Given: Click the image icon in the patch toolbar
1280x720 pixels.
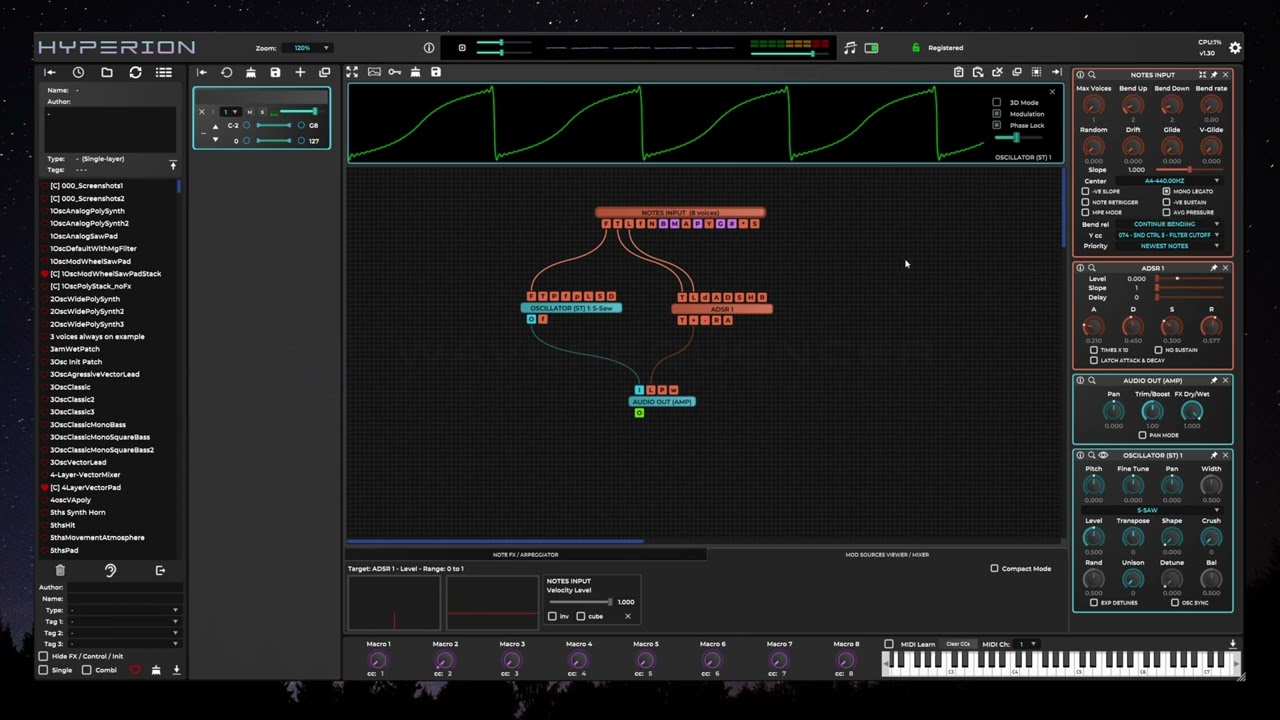Looking at the screenshot, I should coord(374,72).
